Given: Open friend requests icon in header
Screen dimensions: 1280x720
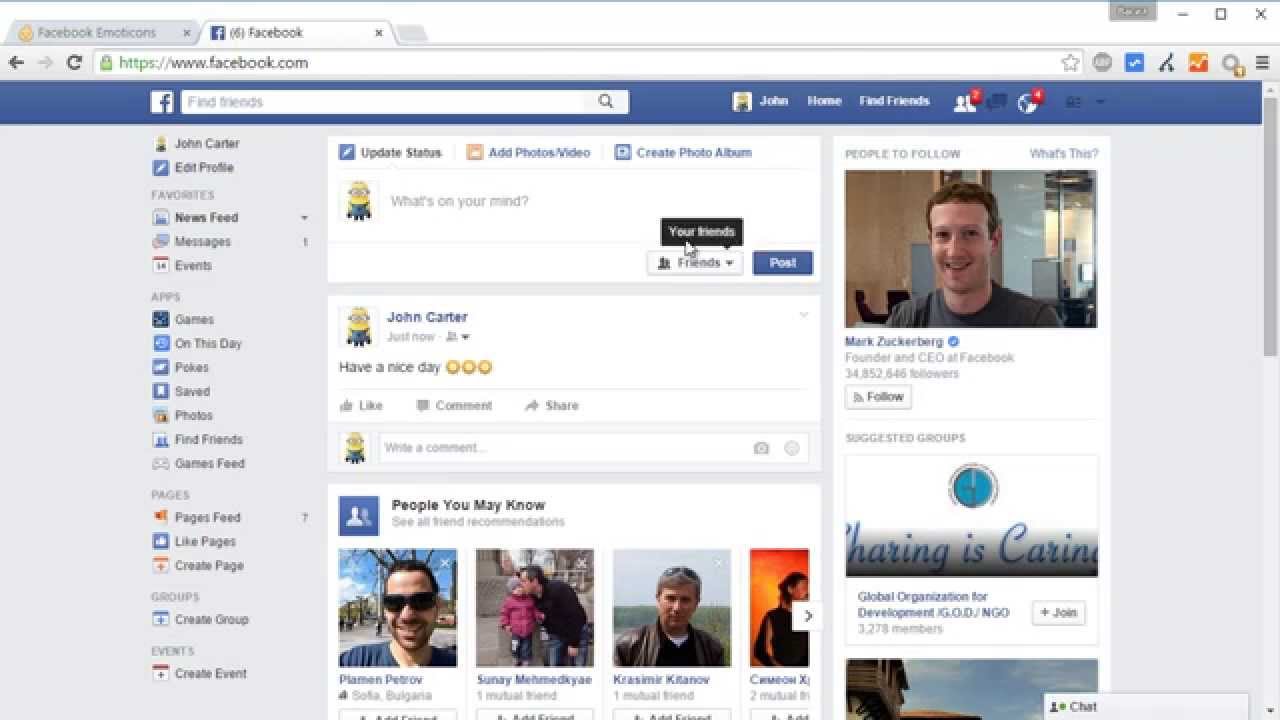Looking at the screenshot, I should (x=964, y=102).
